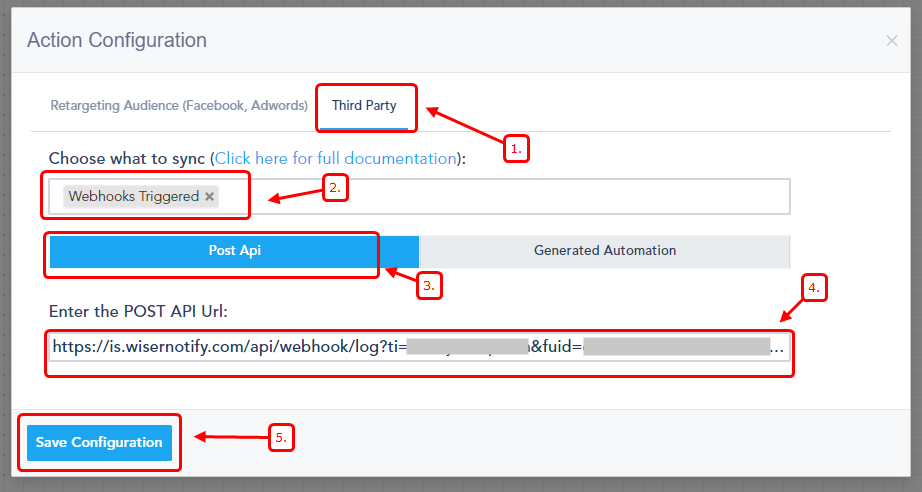Click the red annotation marker numbered 5
922x492 pixels.
(280, 437)
